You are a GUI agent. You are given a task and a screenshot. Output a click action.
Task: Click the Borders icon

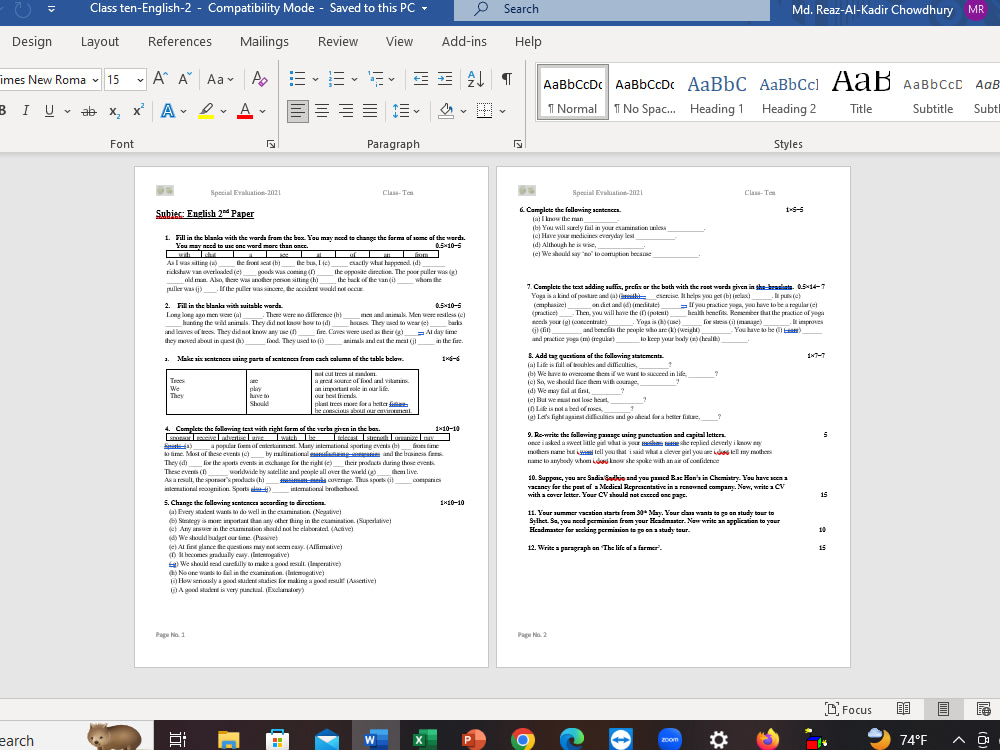coord(485,111)
